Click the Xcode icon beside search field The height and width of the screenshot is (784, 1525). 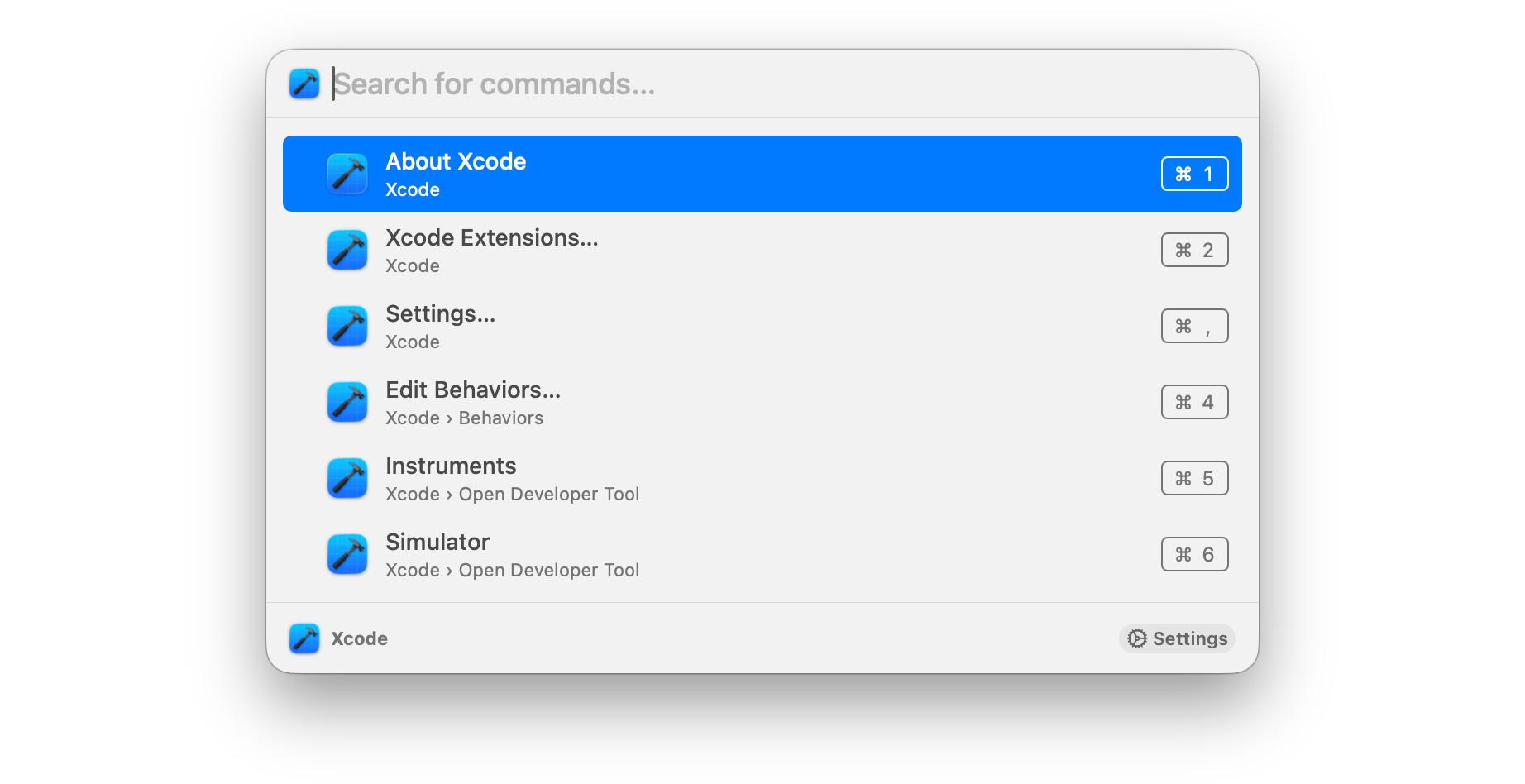(x=304, y=84)
